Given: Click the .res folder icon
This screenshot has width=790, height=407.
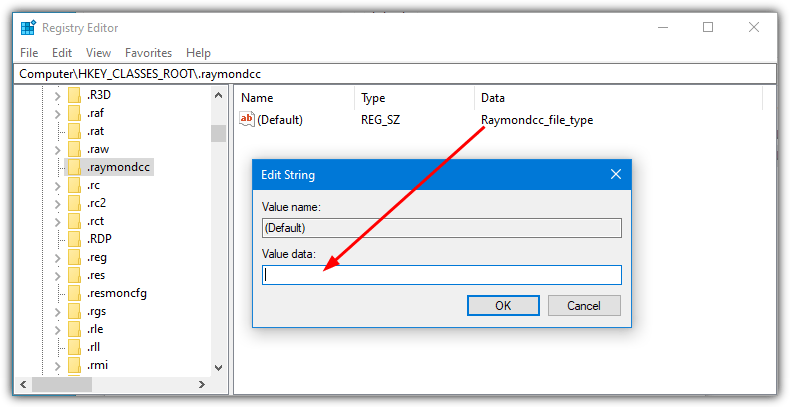Looking at the screenshot, I should pos(74,275).
